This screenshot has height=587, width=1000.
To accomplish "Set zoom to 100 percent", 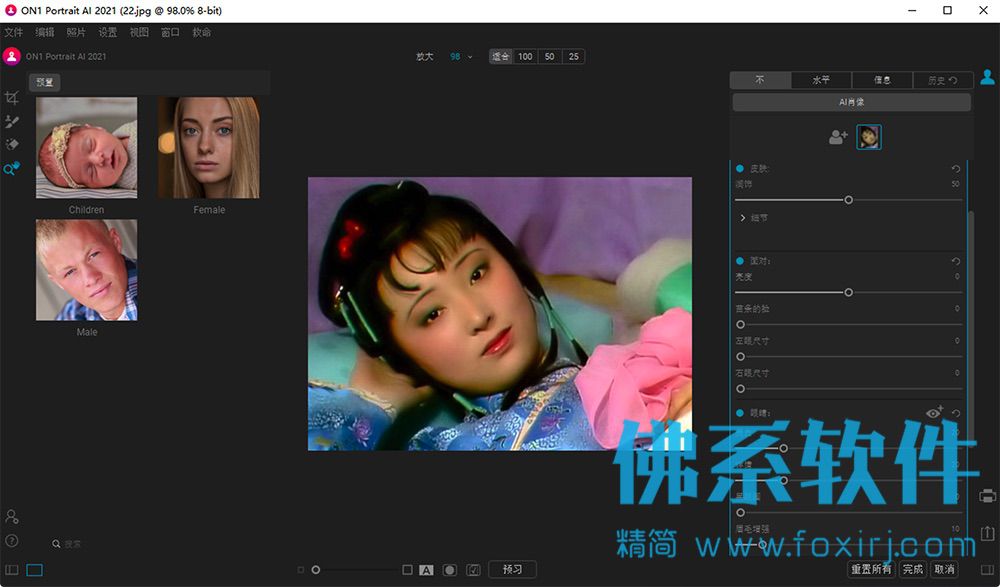I will (x=525, y=57).
